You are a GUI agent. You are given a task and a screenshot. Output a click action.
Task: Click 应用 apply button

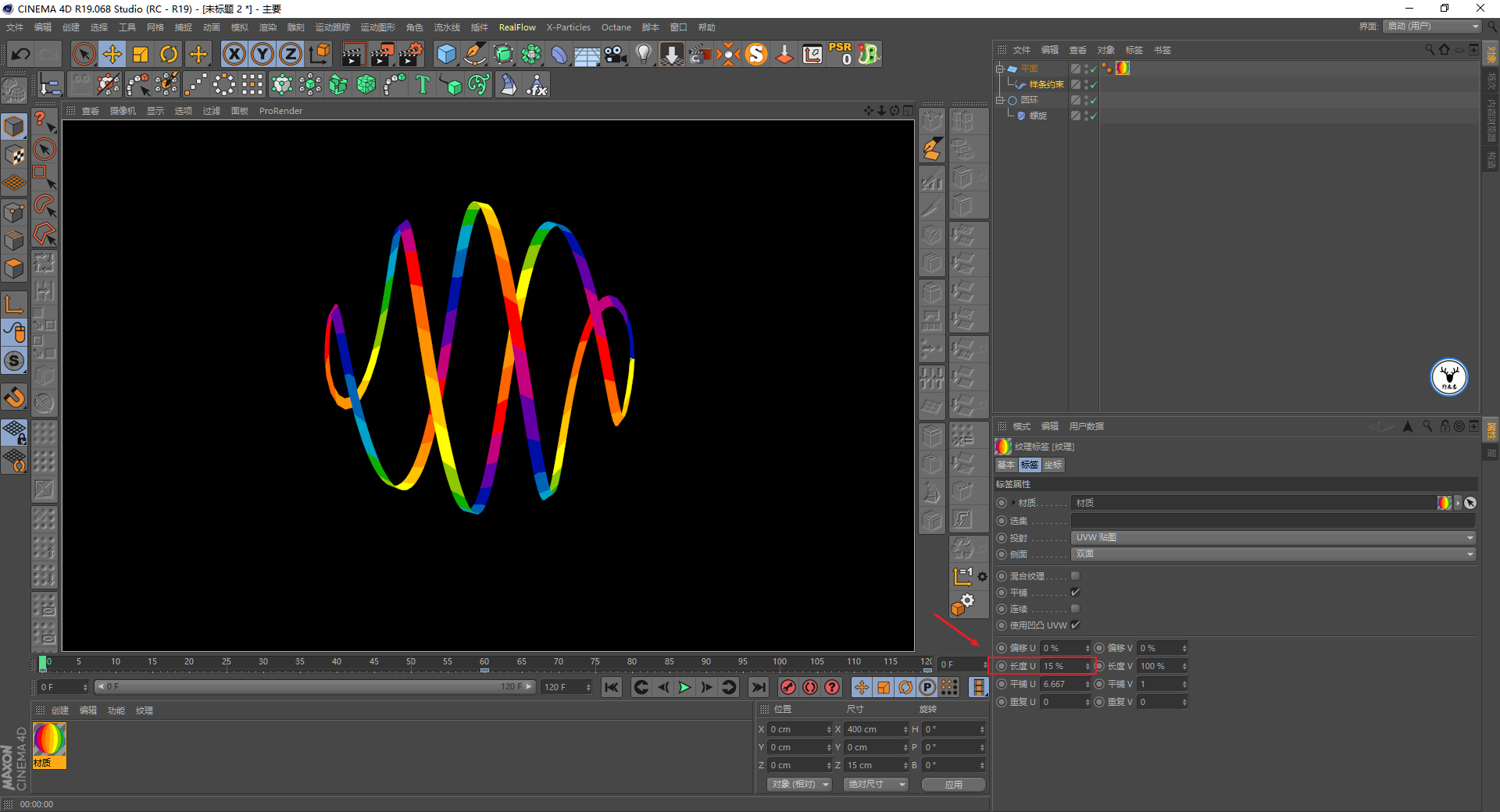pos(954,784)
